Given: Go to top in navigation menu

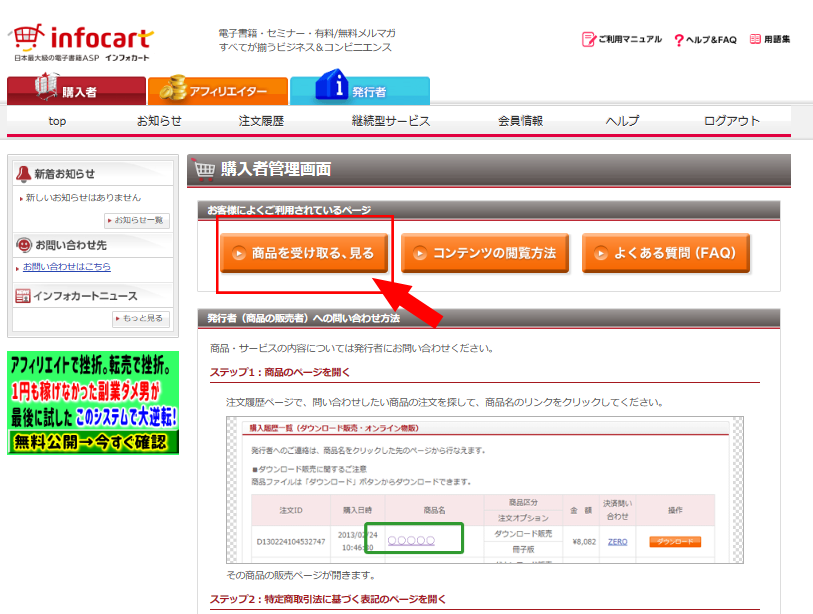Looking at the screenshot, I should 57,121.
